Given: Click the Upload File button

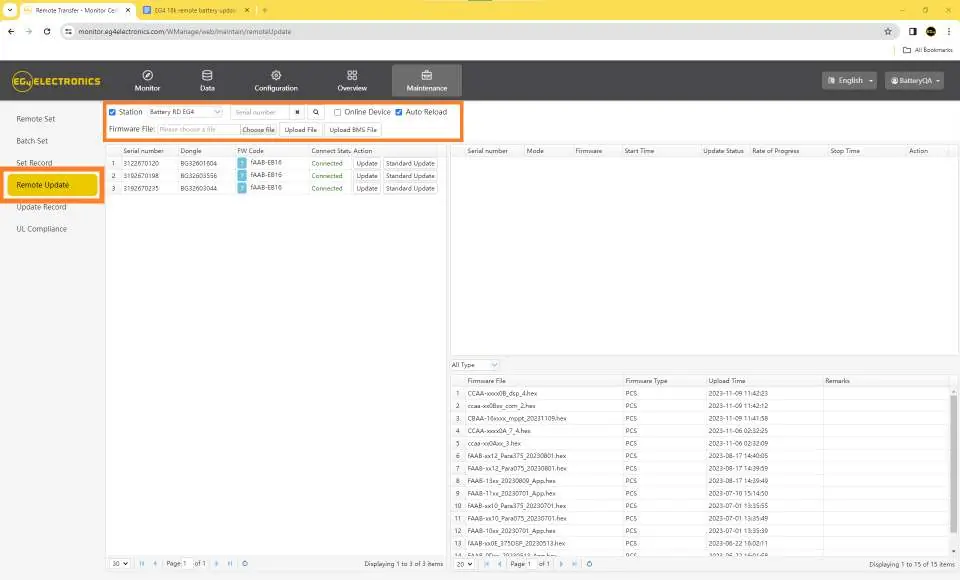Looking at the screenshot, I should click(301, 130).
